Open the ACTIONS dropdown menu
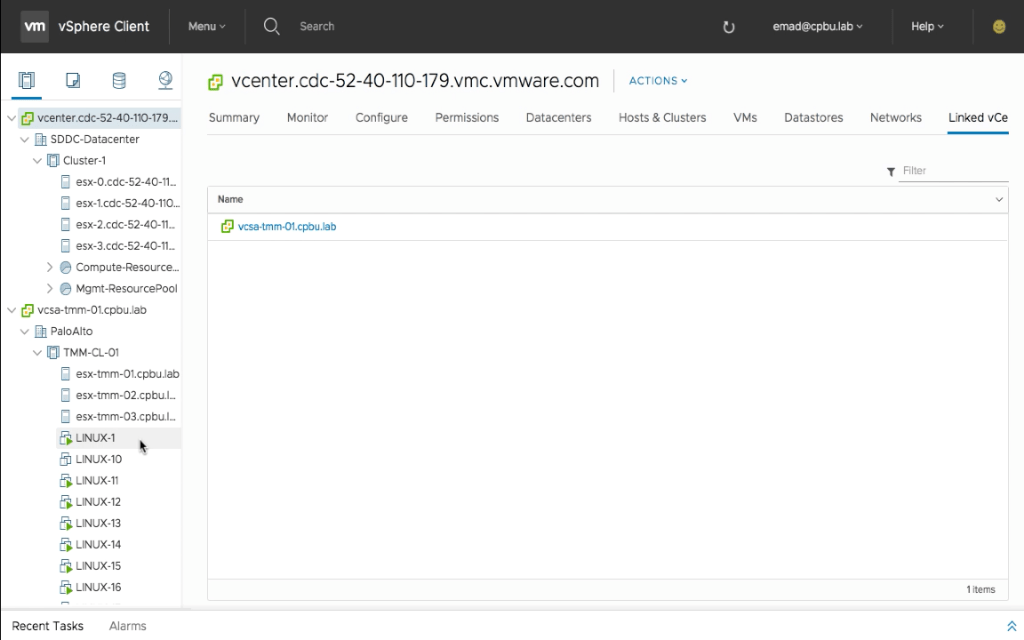Screen dimensions: 1024x640 [x=658, y=81]
